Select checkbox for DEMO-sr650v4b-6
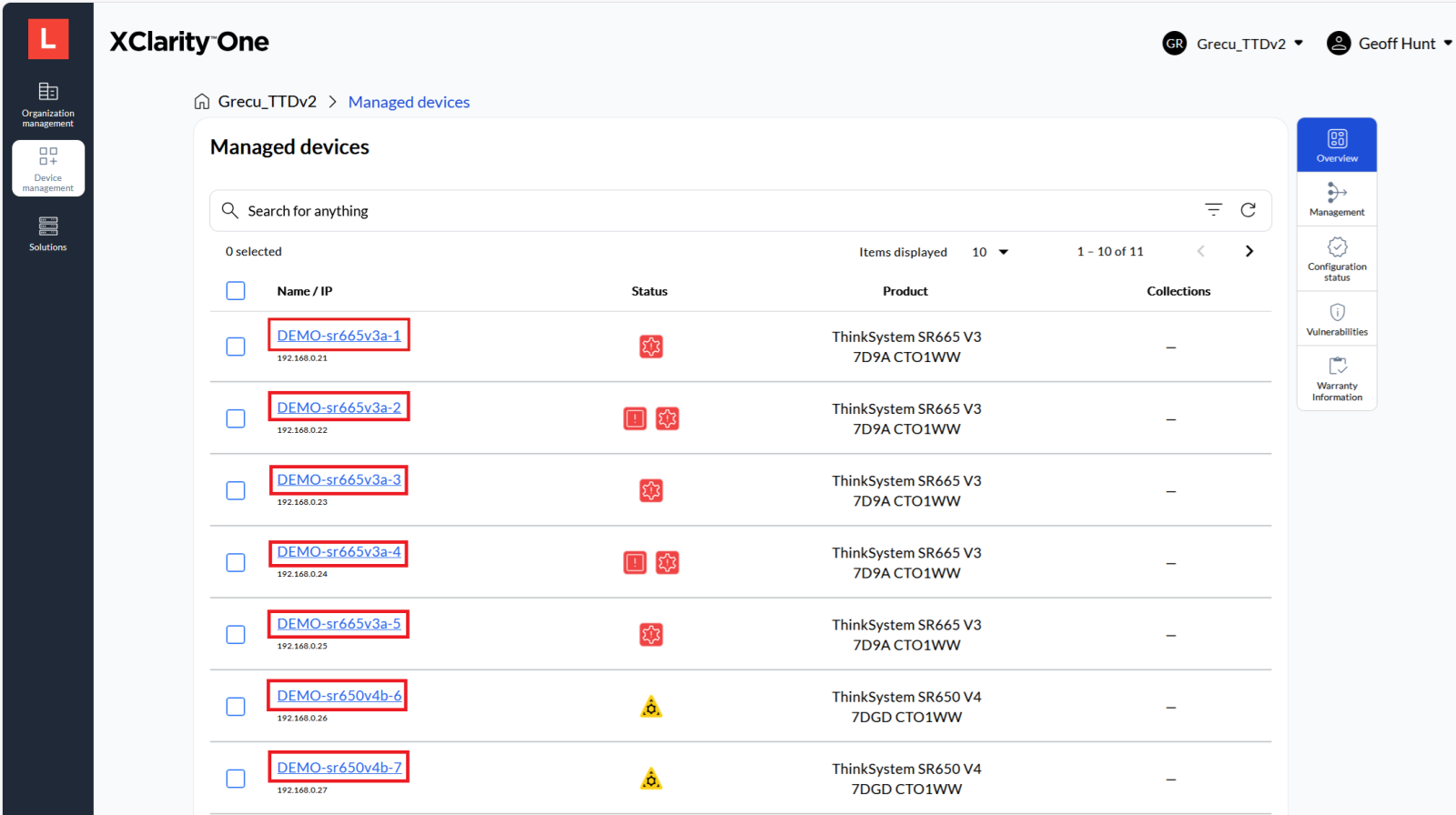 point(236,707)
